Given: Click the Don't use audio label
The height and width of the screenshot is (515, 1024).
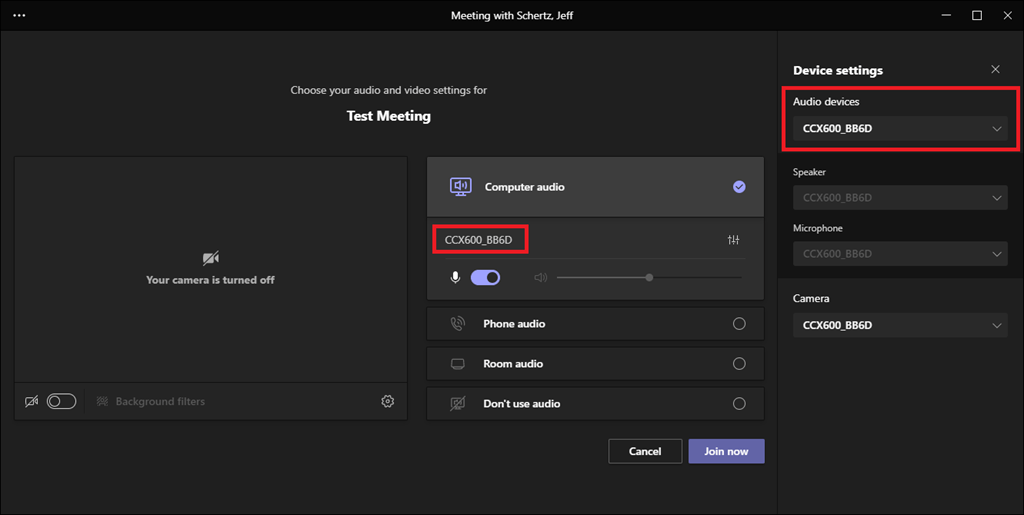Looking at the screenshot, I should [x=522, y=403].
